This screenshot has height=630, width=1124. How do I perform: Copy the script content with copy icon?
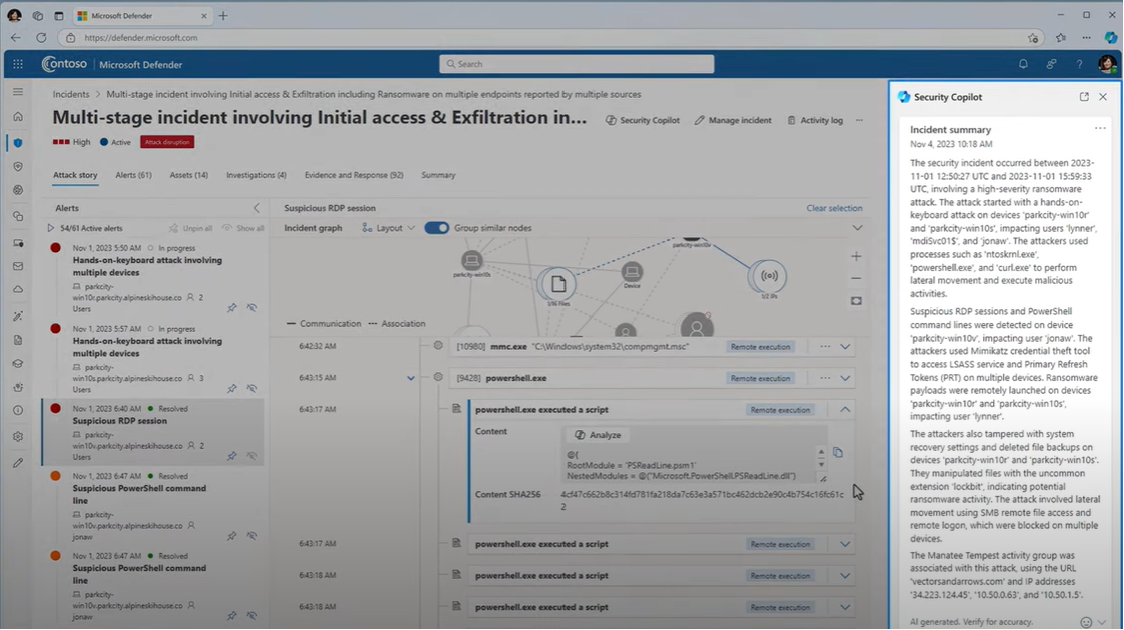[838, 453]
